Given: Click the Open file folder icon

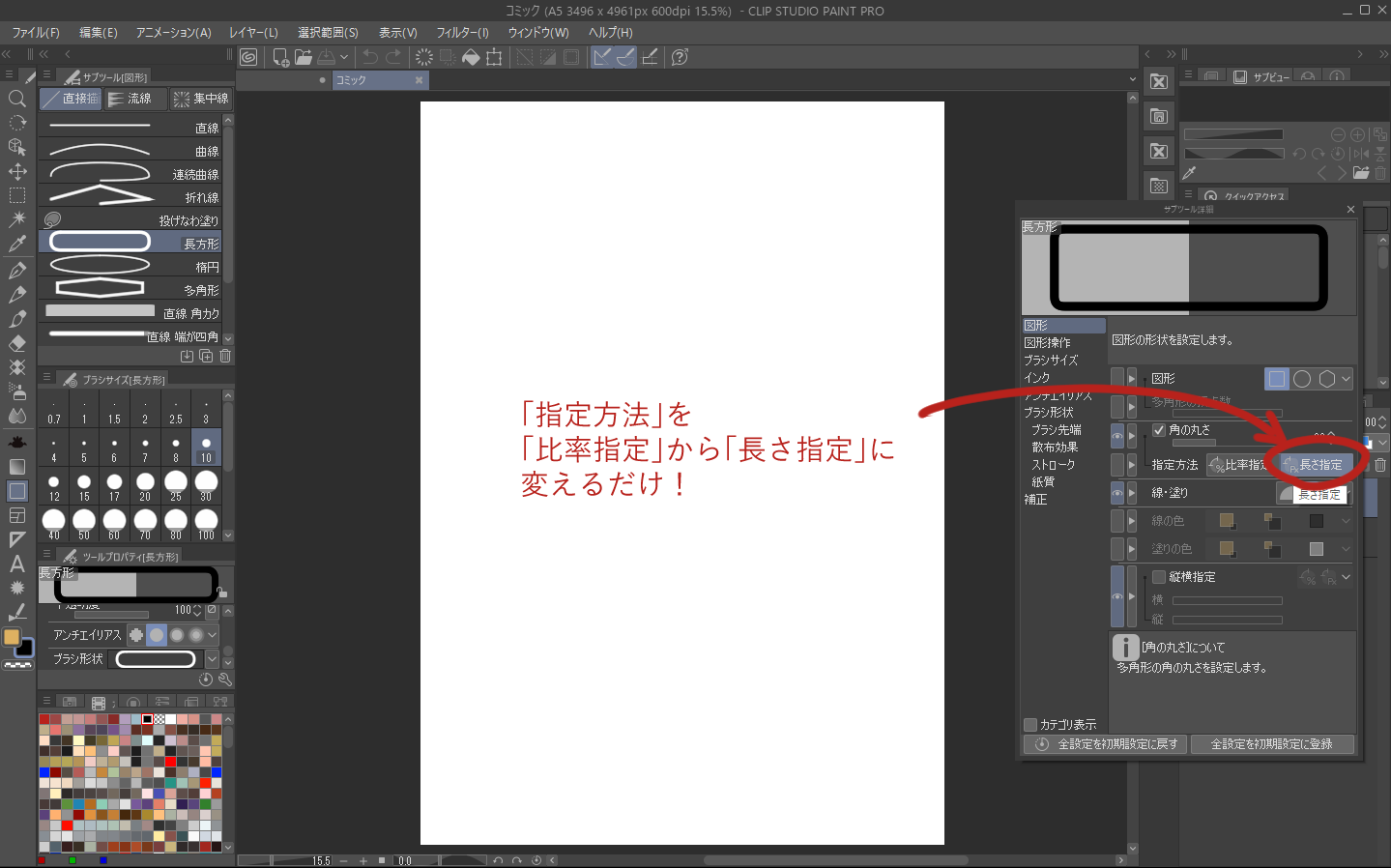Looking at the screenshot, I should pos(304,57).
